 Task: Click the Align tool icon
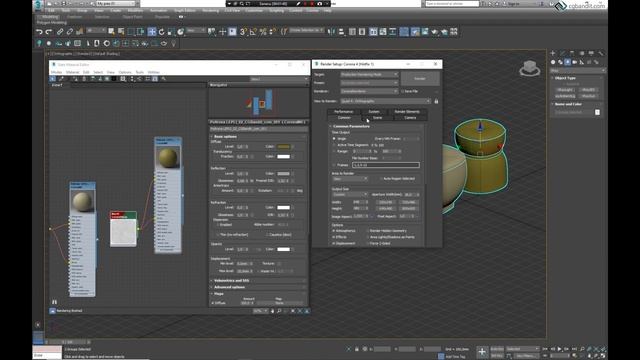(x=341, y=31)
